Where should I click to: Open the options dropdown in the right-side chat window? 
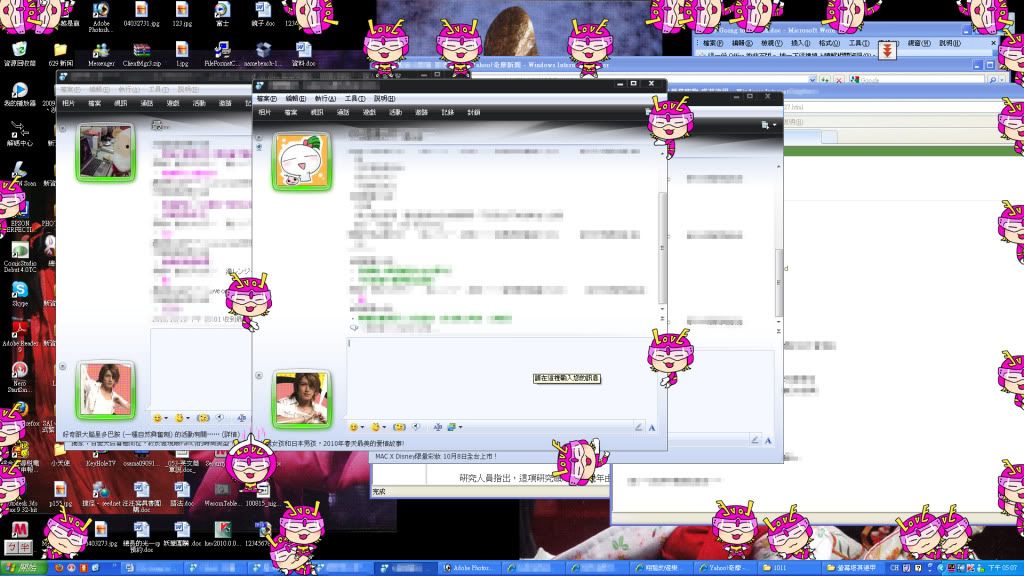pos(768,125)
